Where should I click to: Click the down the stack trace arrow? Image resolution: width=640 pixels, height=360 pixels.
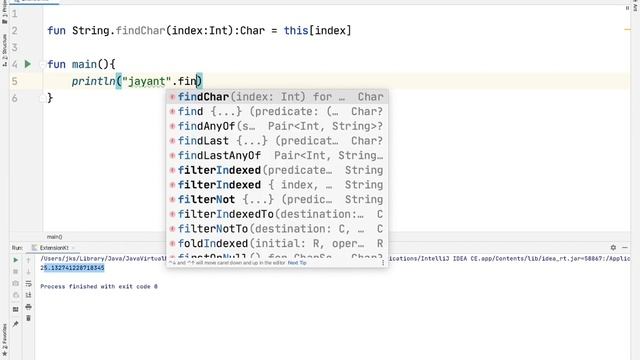click(x=28, y=271)
